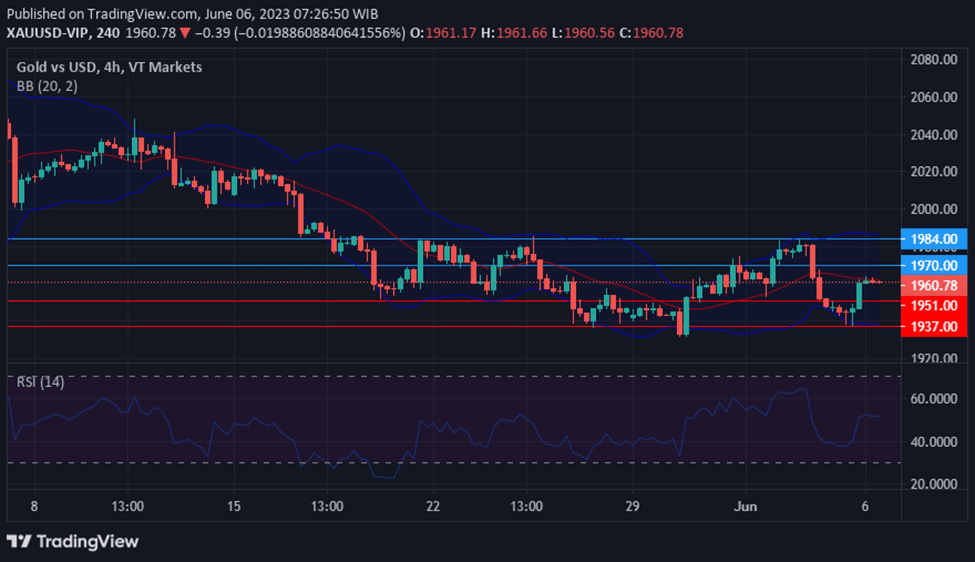Select the 1984.00 blue price label

933,239
